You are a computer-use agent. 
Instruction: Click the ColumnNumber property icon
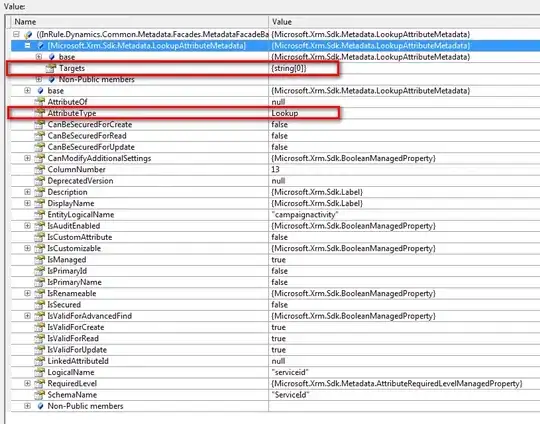(40, 169)
